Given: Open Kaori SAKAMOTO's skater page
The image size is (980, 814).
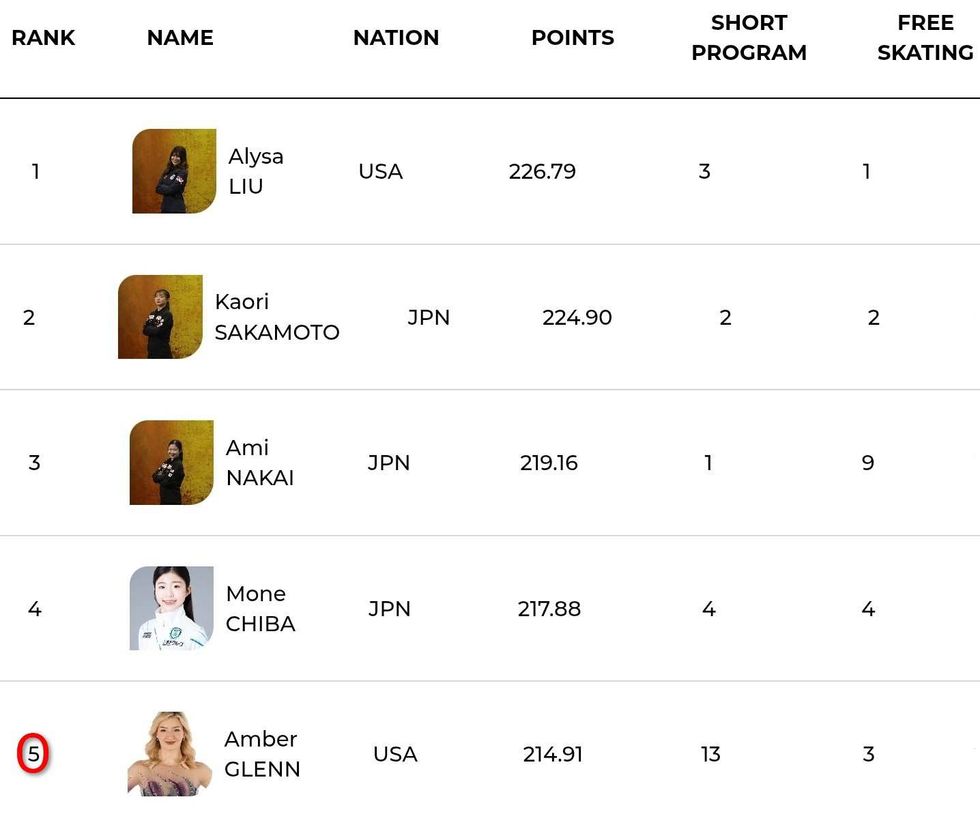Looking at the screenshot, I should 277,317.
